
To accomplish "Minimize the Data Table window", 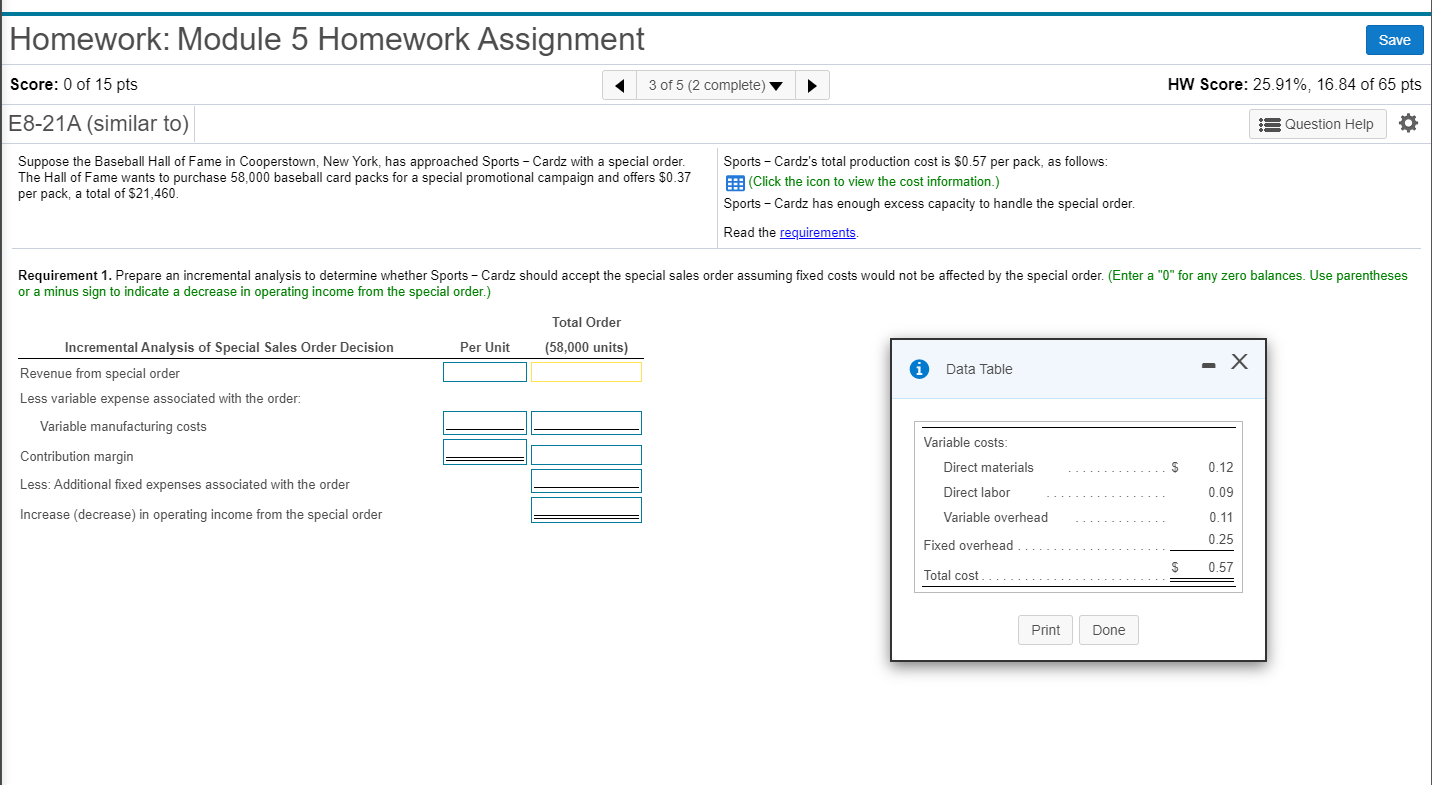I will (x=1208, y=362).
